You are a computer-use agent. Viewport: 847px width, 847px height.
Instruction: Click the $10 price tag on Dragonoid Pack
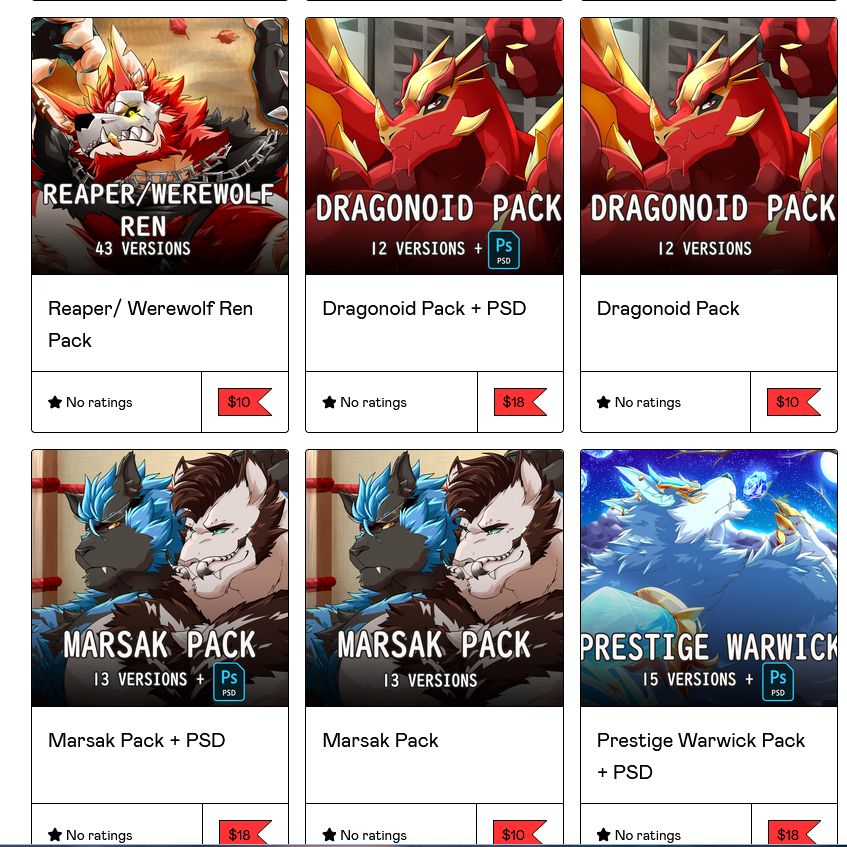click(794, 402)
